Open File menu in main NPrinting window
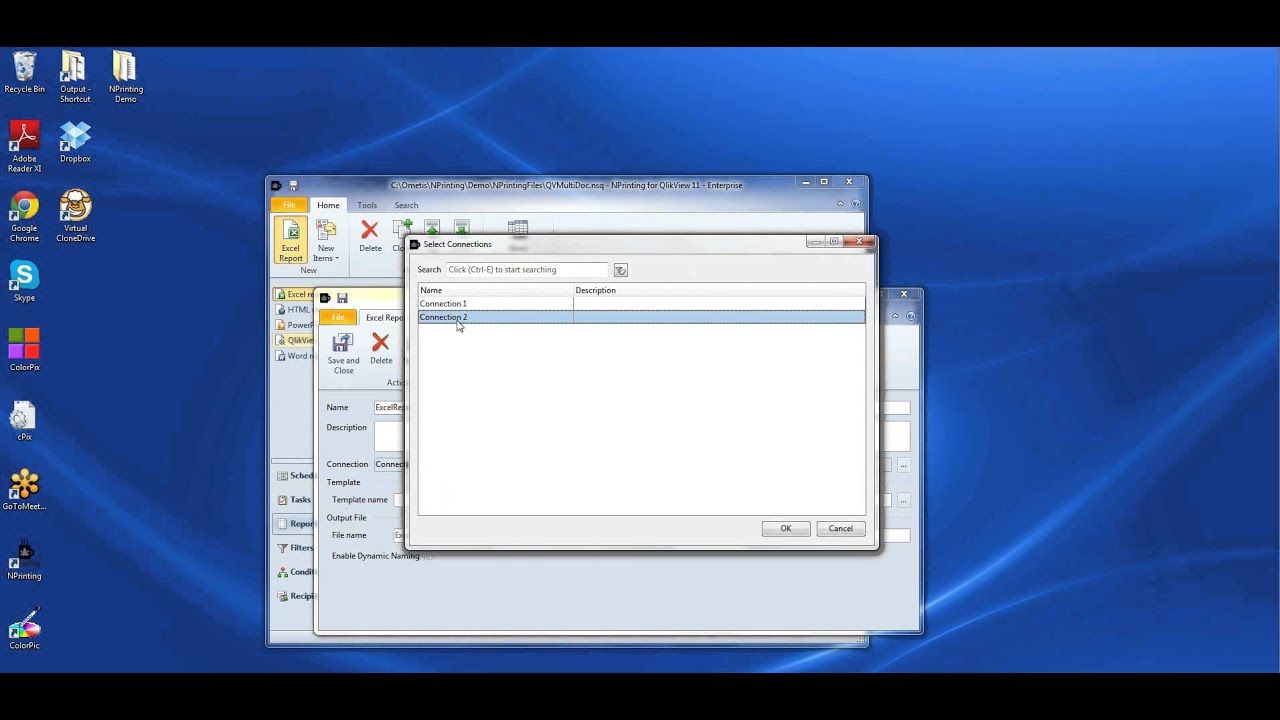The width and height of the screenshot is (1280, 720). click(x=289, y=205)
